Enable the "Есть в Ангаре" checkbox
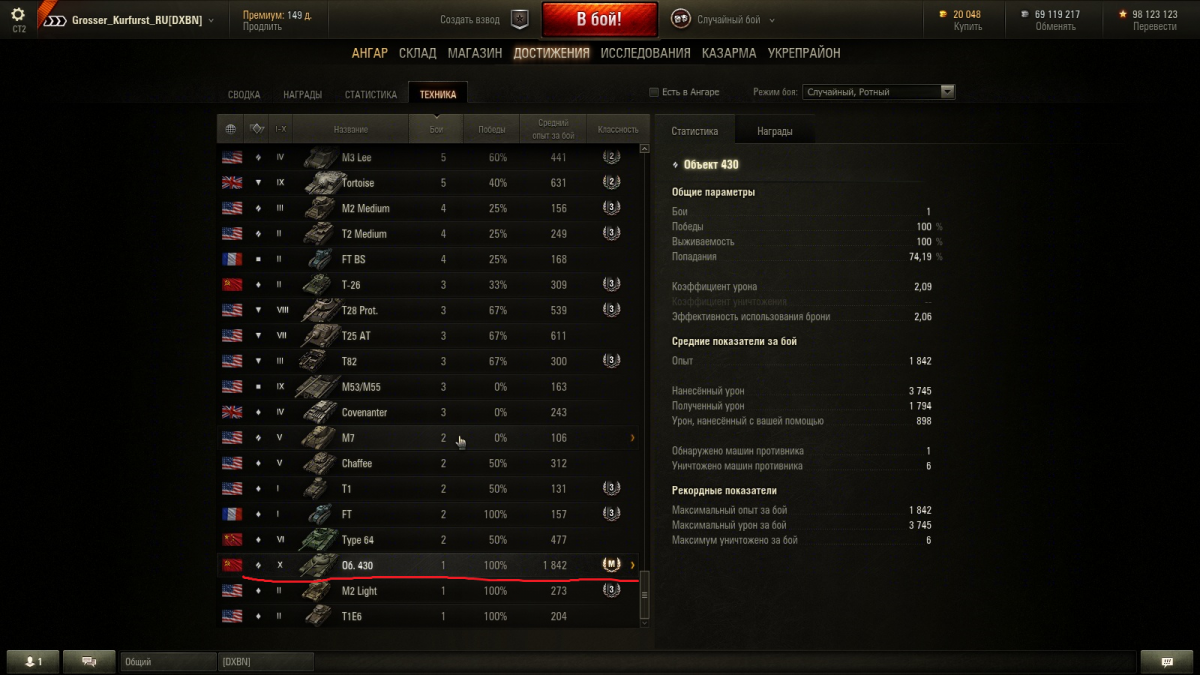The height and width of the screenshot is (675, 1200). pos(654,92)
